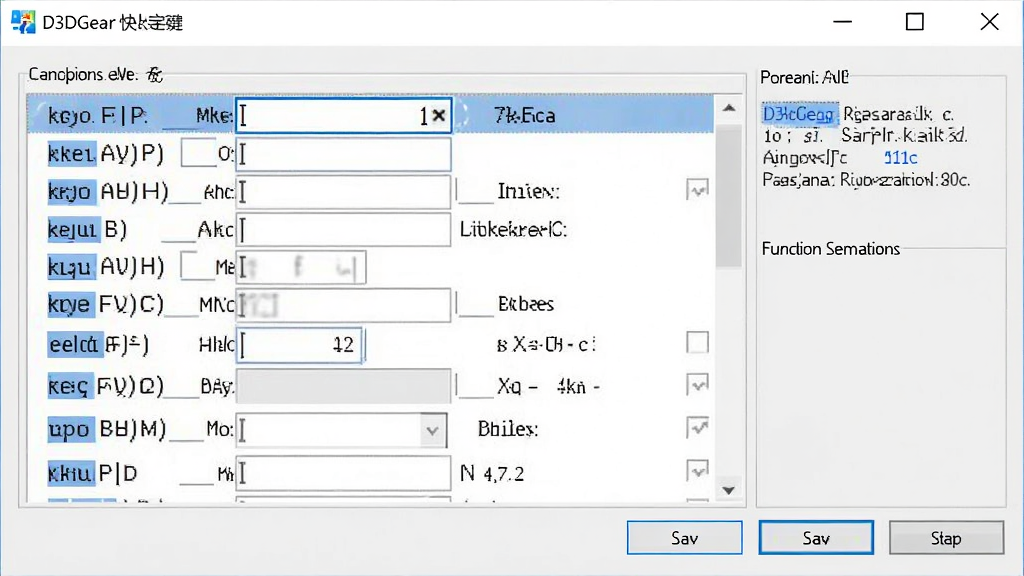
Task: Click the Function Semations heading
Action: pyautogui.click(x=831, y=249)
